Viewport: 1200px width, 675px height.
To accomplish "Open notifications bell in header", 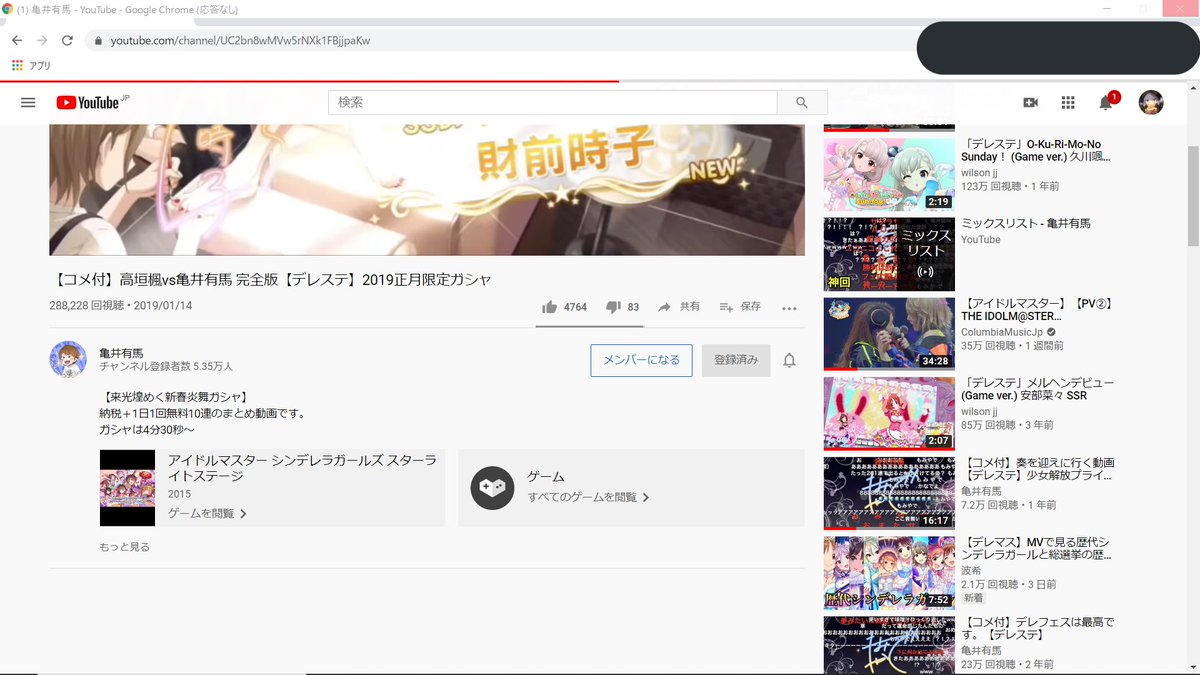I will pos(1106,102).
